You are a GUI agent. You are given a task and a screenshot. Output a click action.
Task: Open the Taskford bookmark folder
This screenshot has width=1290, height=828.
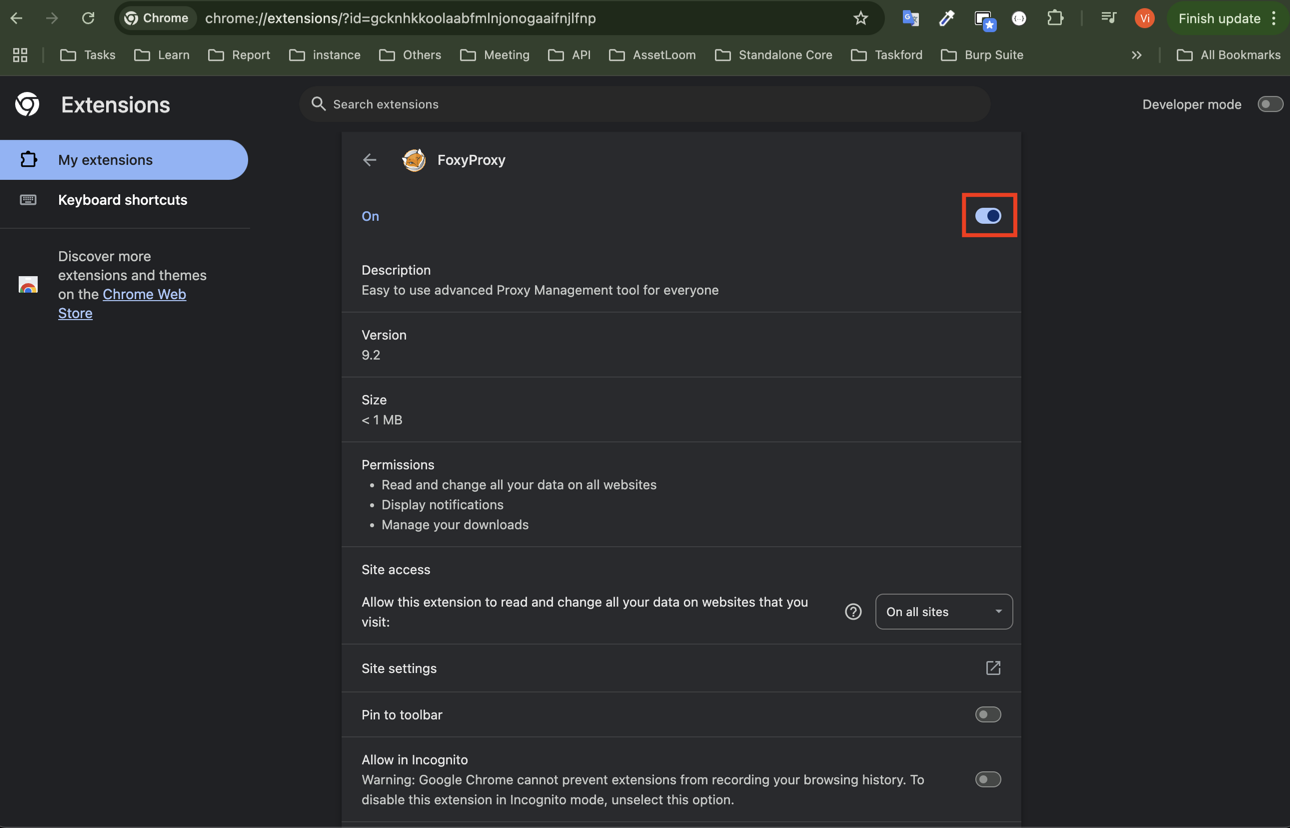click(887, 55)
